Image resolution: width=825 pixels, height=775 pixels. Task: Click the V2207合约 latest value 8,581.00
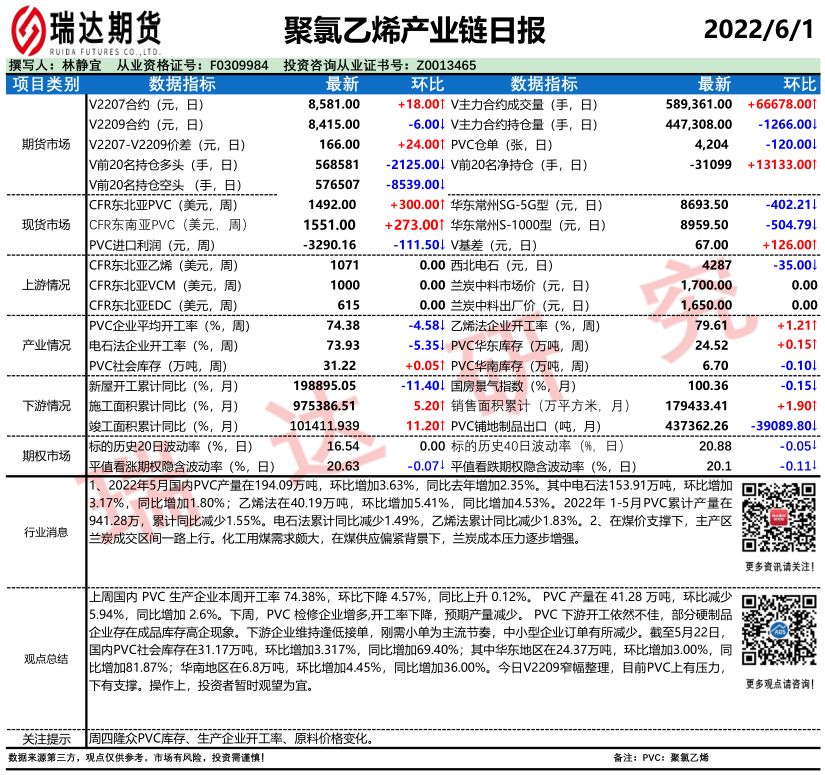coord(334,104)
